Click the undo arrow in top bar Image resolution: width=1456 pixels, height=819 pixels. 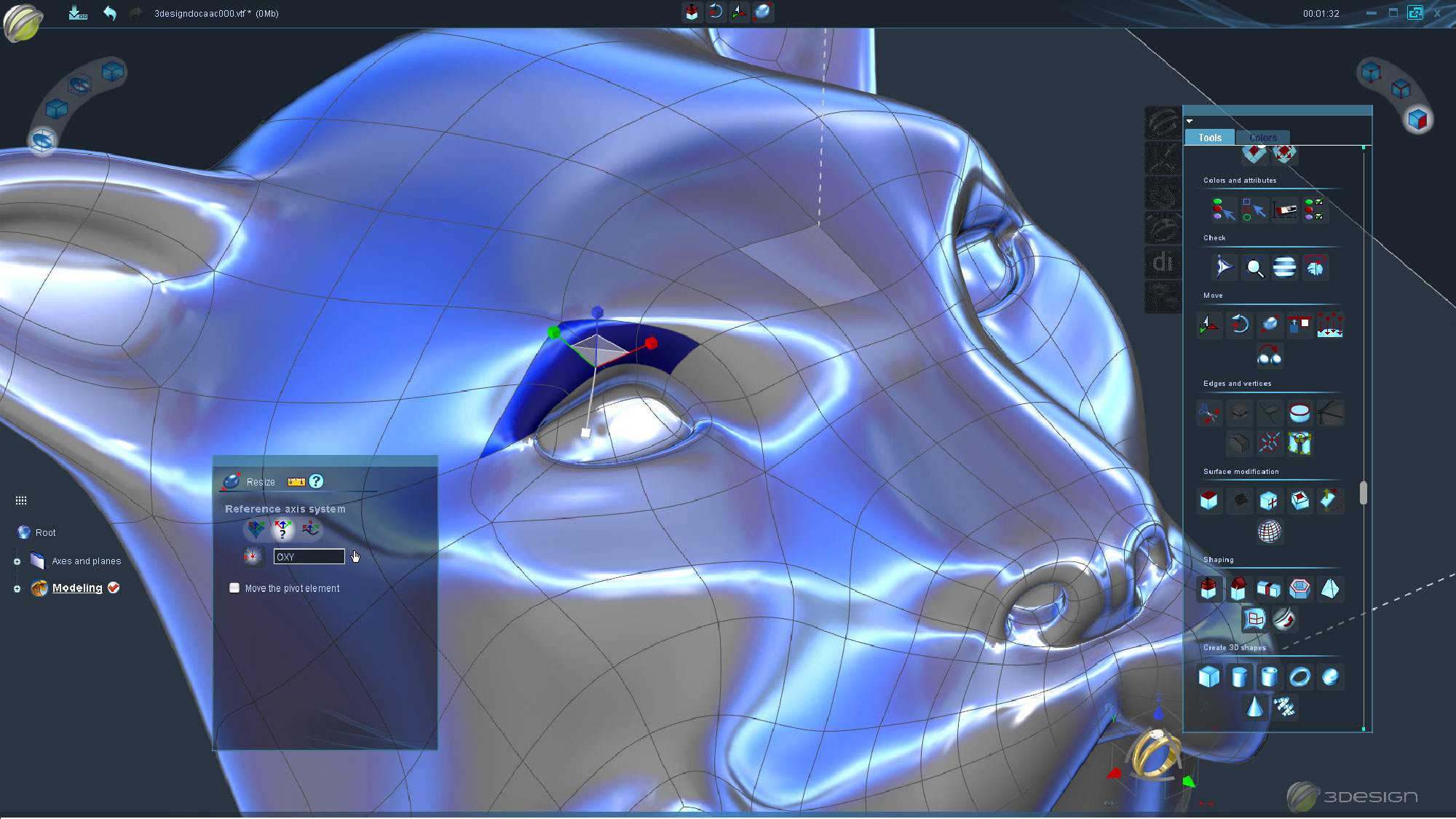pyautogui.click(x=110, y=13)
